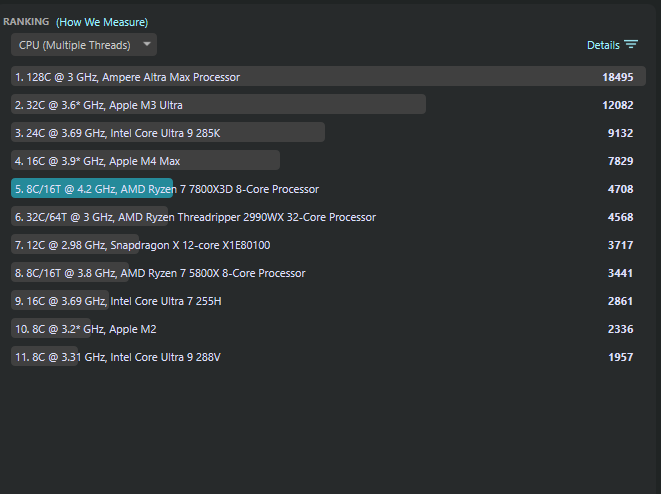Select the Ampere Altra Max Processor row
Image resolution: width=661 pixels, height=494 pixels.
click(127, 77)
